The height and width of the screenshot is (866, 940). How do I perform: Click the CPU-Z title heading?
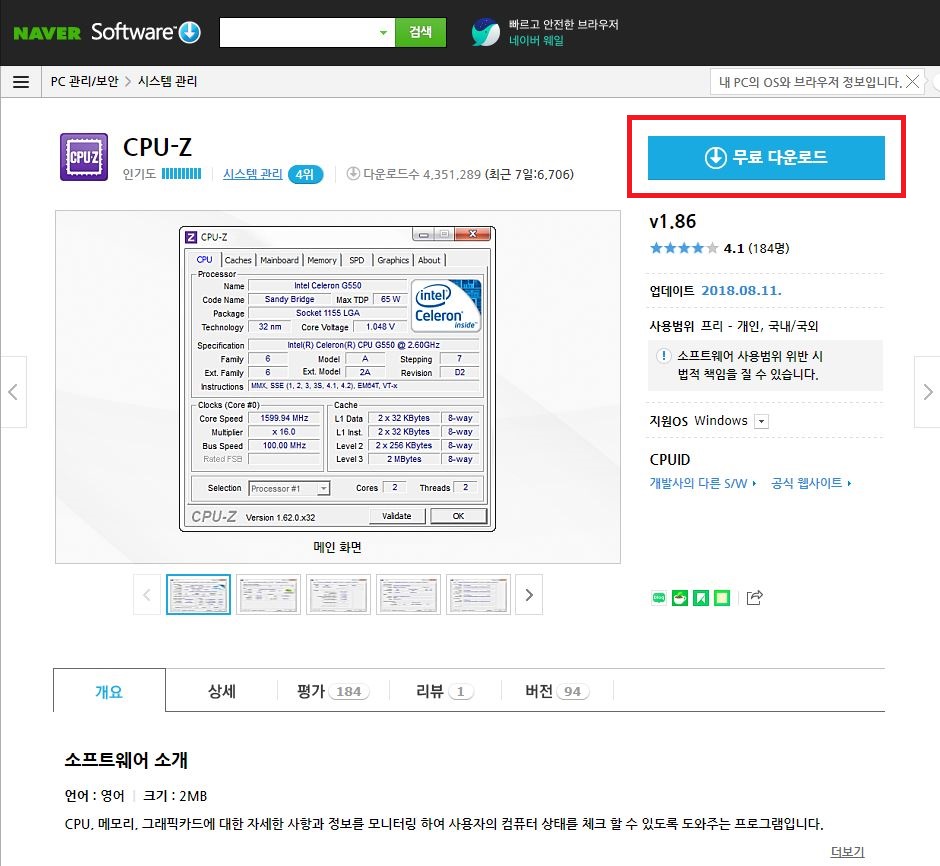tap(157, 147)
